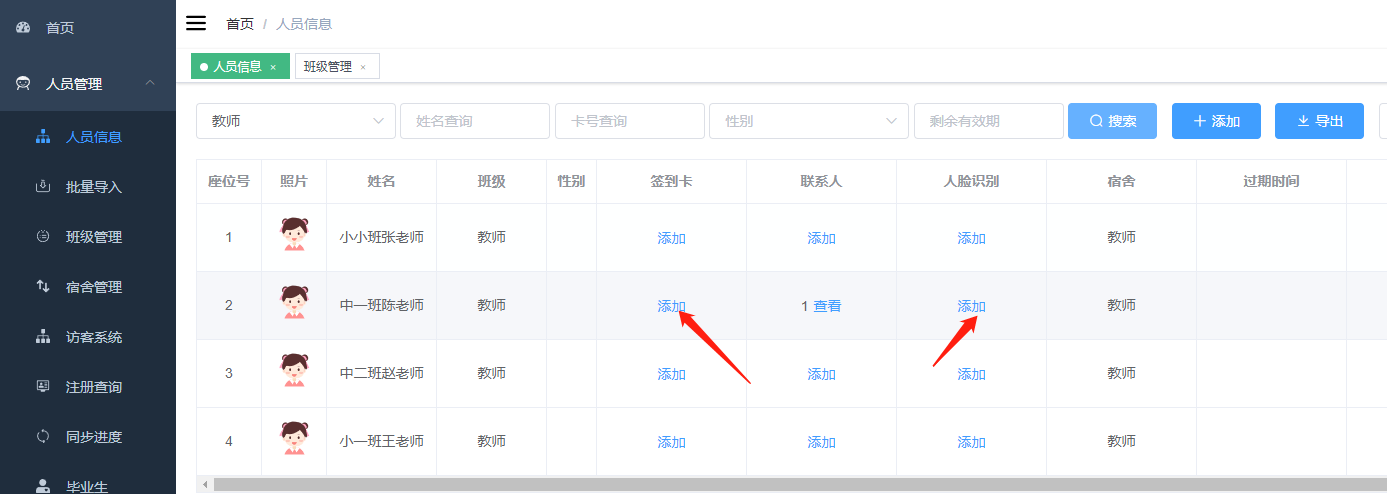The image size is (1387, 494).
Task: Add 联系人 for 小小班张老师
Action: point(822,238)
